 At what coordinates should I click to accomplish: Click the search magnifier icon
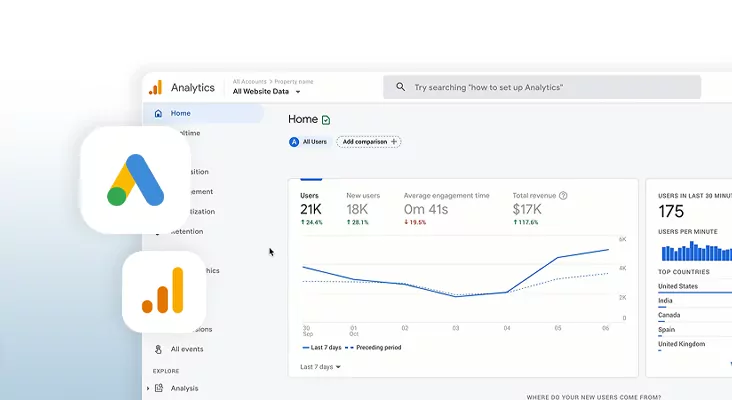[400, 87]
